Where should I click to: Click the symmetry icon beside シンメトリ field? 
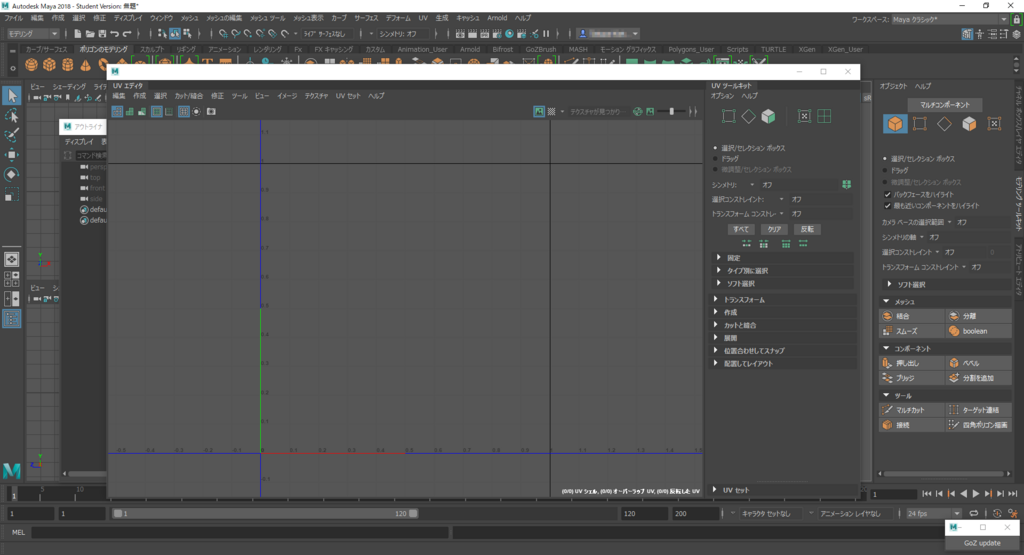846,185
